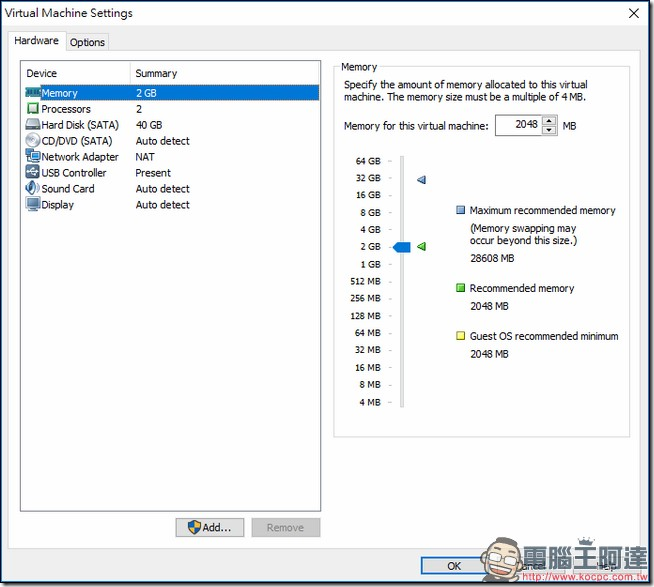Click the '256 MB' scale label
Screen dimensions: 654x587
tap(366, 298)
